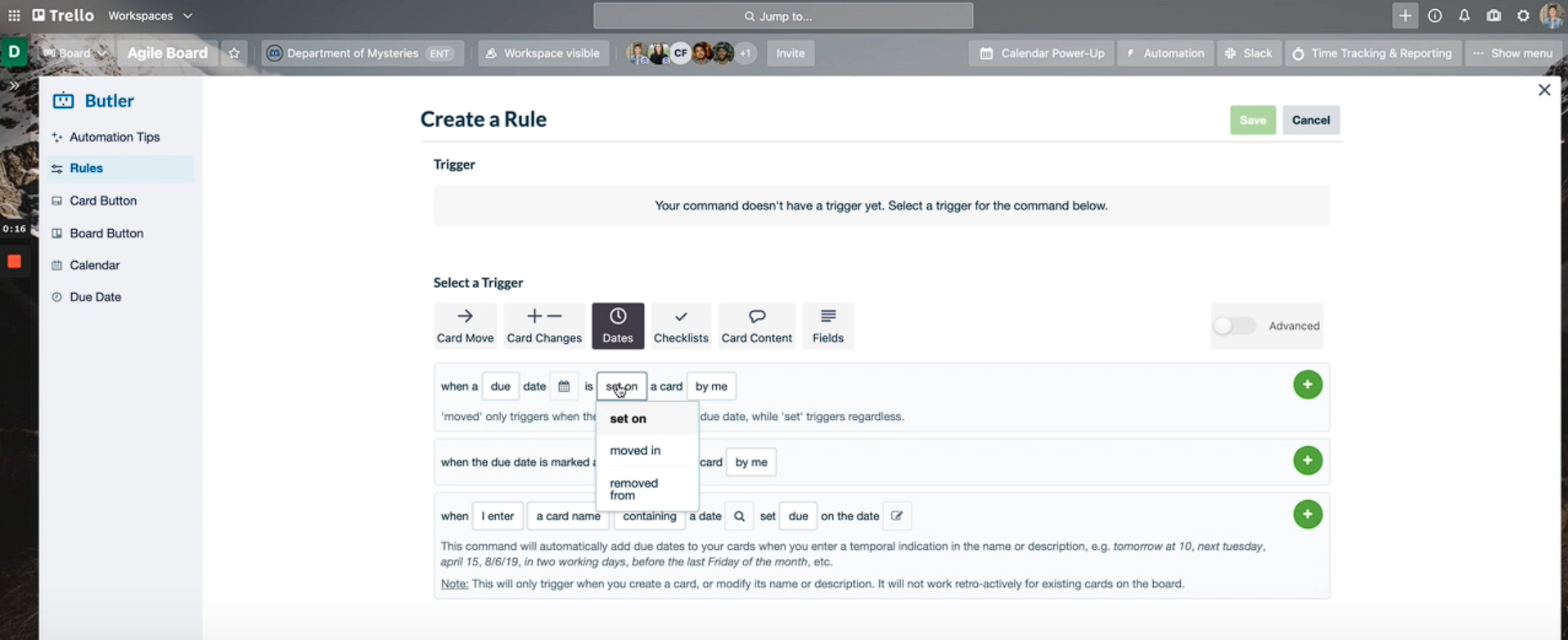1568x640 pixels.
Task: Open the Board view dropdown
Action: (x=75, y=53)
